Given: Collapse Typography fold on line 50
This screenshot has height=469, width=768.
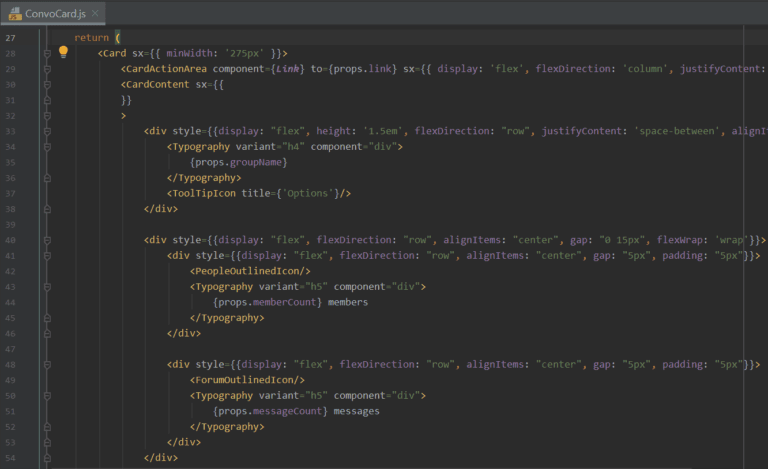Looking at the screenshot, I should [x=48, y=396].
